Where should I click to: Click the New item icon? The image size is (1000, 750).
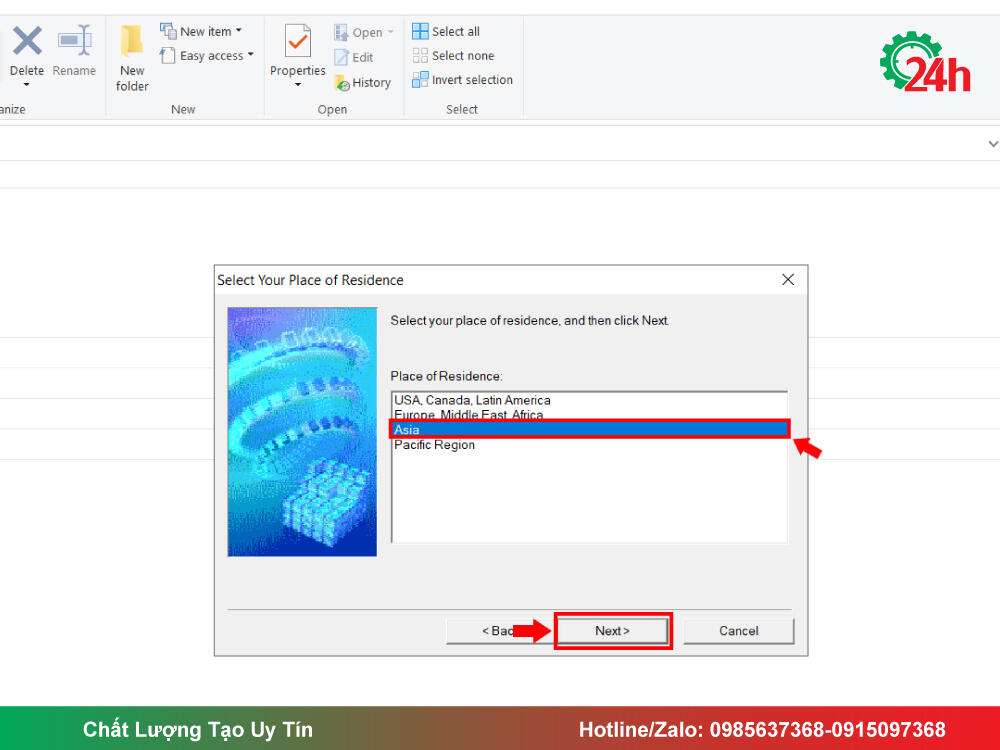(168, 31)
